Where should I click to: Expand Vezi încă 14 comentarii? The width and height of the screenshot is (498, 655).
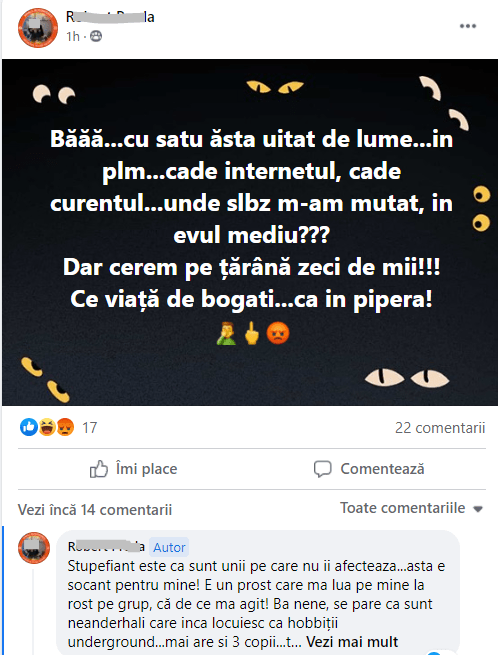95,510
